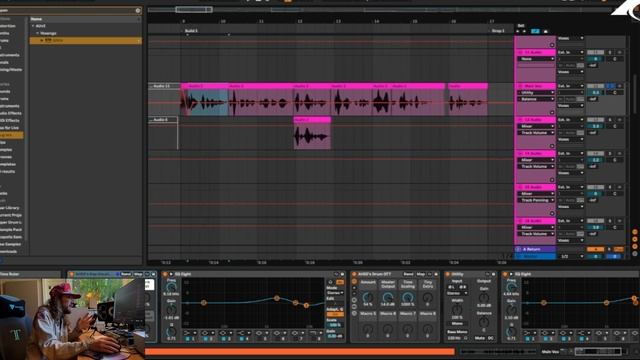640x360 pixels.
Task: Click the Mute button in Utility
Action: (x=480, y=338)
